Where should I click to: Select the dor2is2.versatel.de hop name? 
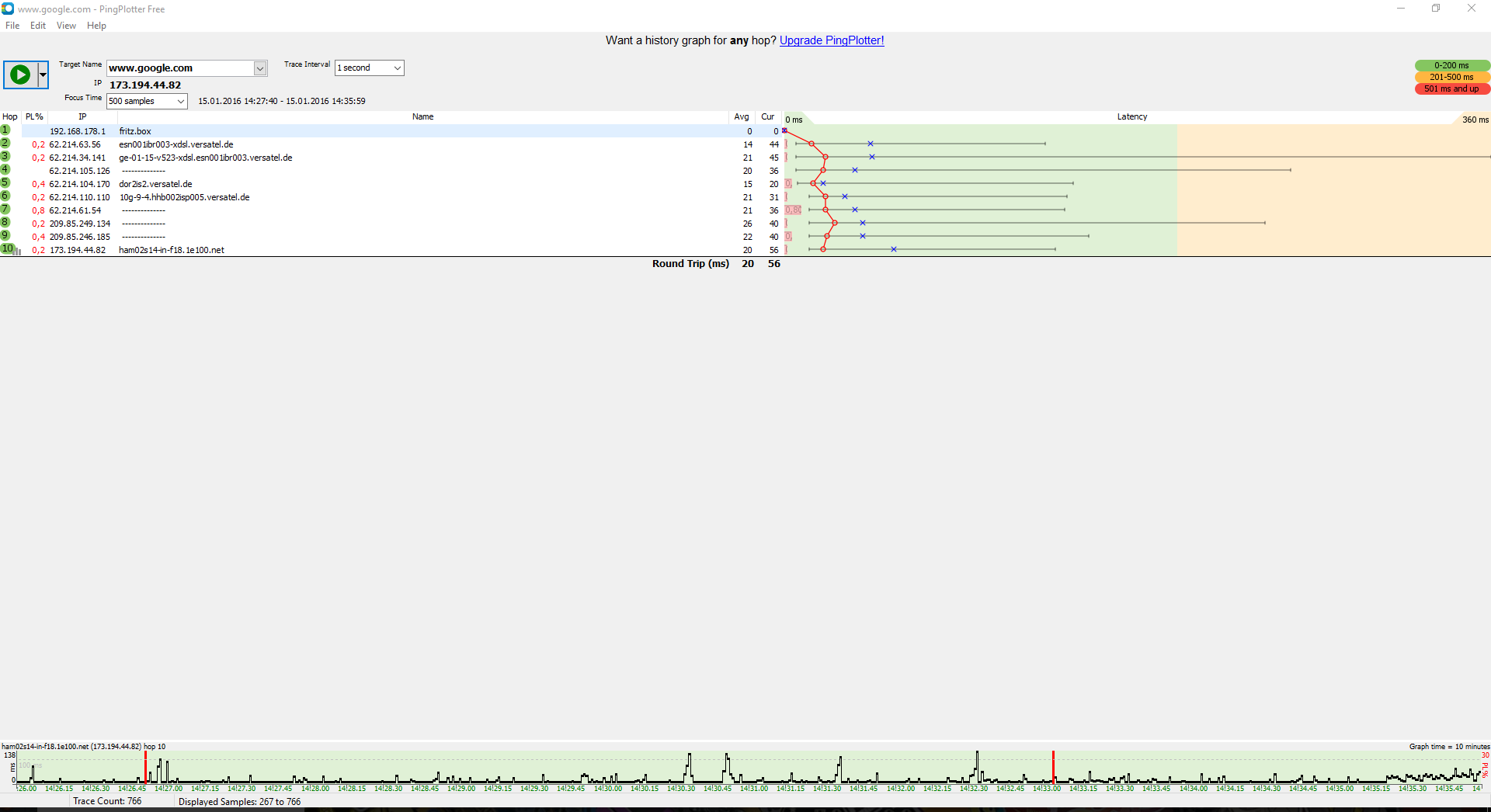click(155, 184)
